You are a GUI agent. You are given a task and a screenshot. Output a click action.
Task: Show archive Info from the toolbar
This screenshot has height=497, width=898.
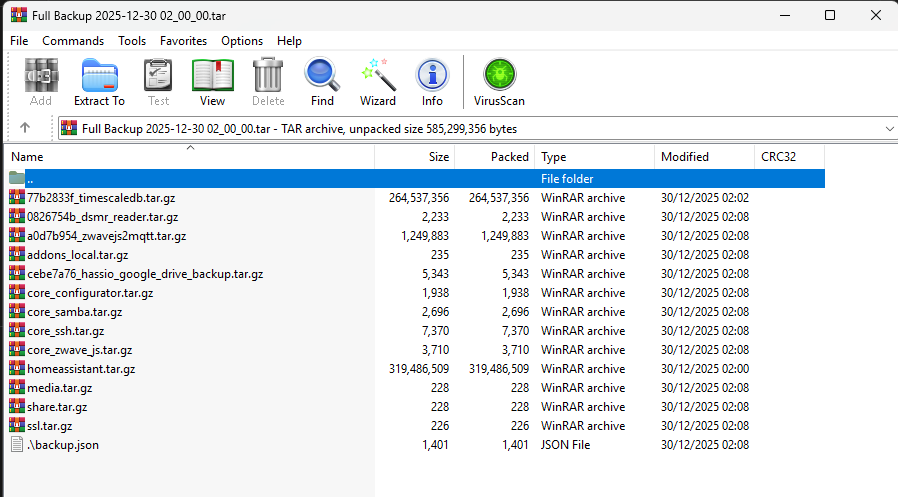[x=432, y=82]
